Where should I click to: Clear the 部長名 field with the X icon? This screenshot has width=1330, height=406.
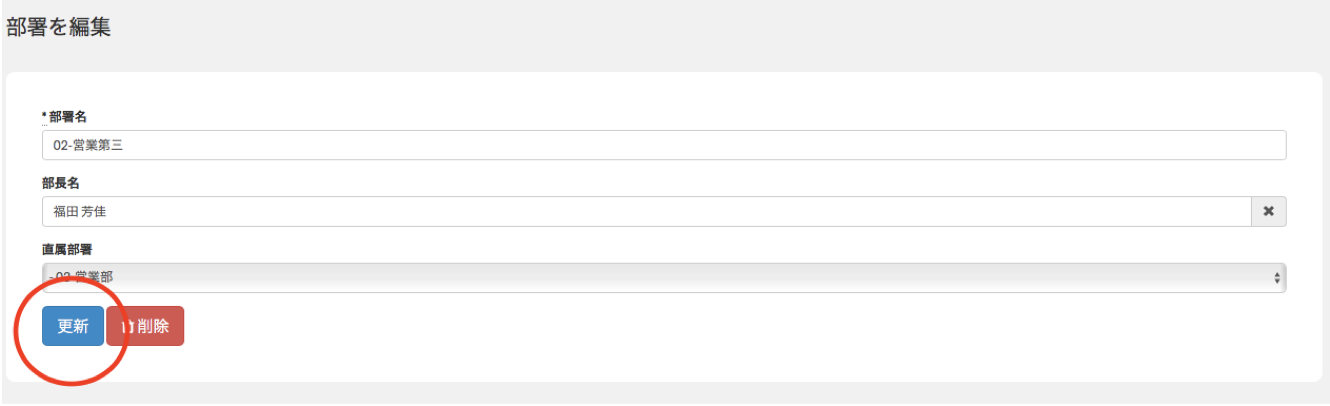[1268, 212]
